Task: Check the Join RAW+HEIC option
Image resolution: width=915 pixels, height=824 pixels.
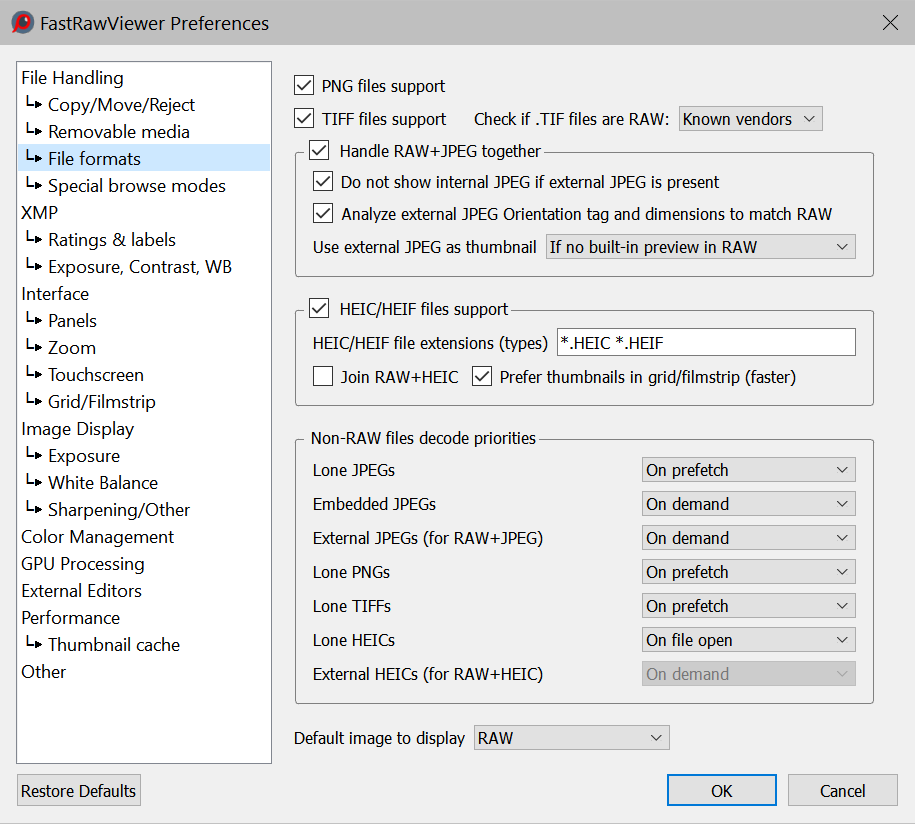Action: click(323, 377)
